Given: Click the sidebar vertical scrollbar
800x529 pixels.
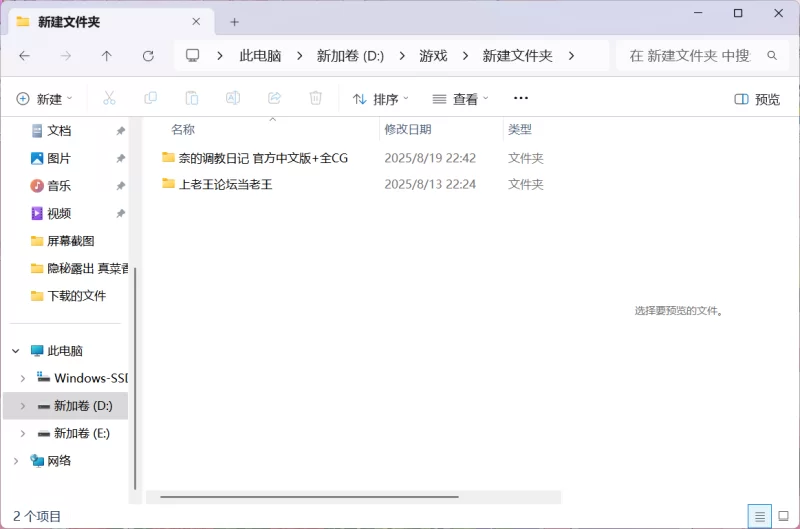Looking at the screenshot, I should [x=135, y=377].
